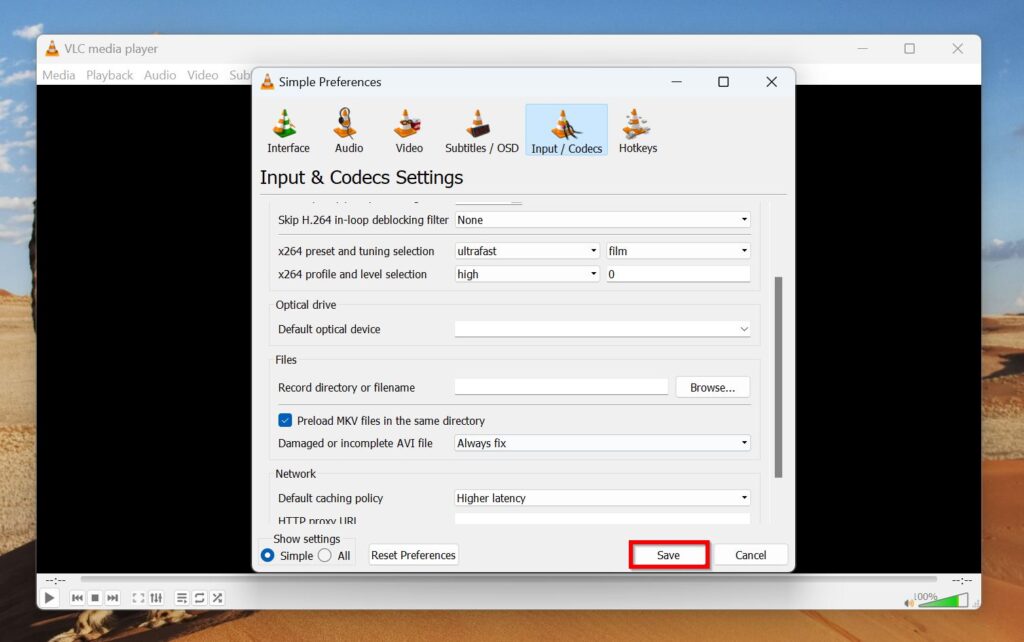Enable loop playback
The image size is (1024, 642).
point(199,597)
